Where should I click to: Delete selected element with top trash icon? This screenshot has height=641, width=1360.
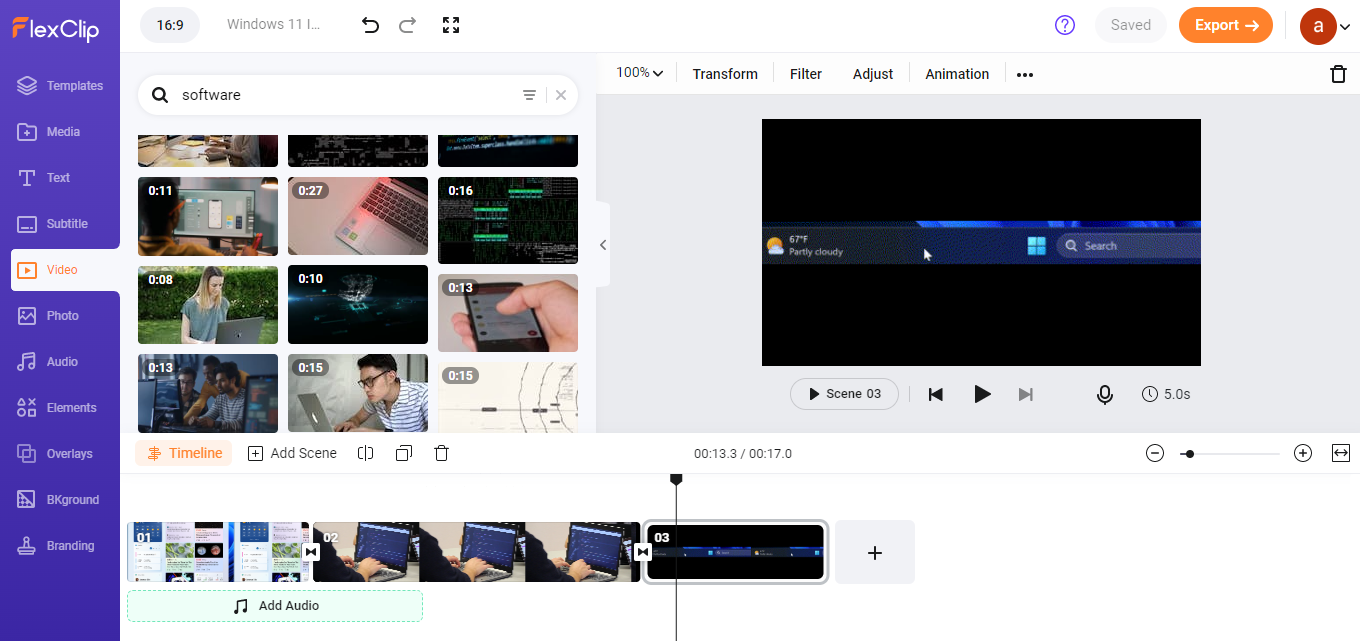[1338, 74]
